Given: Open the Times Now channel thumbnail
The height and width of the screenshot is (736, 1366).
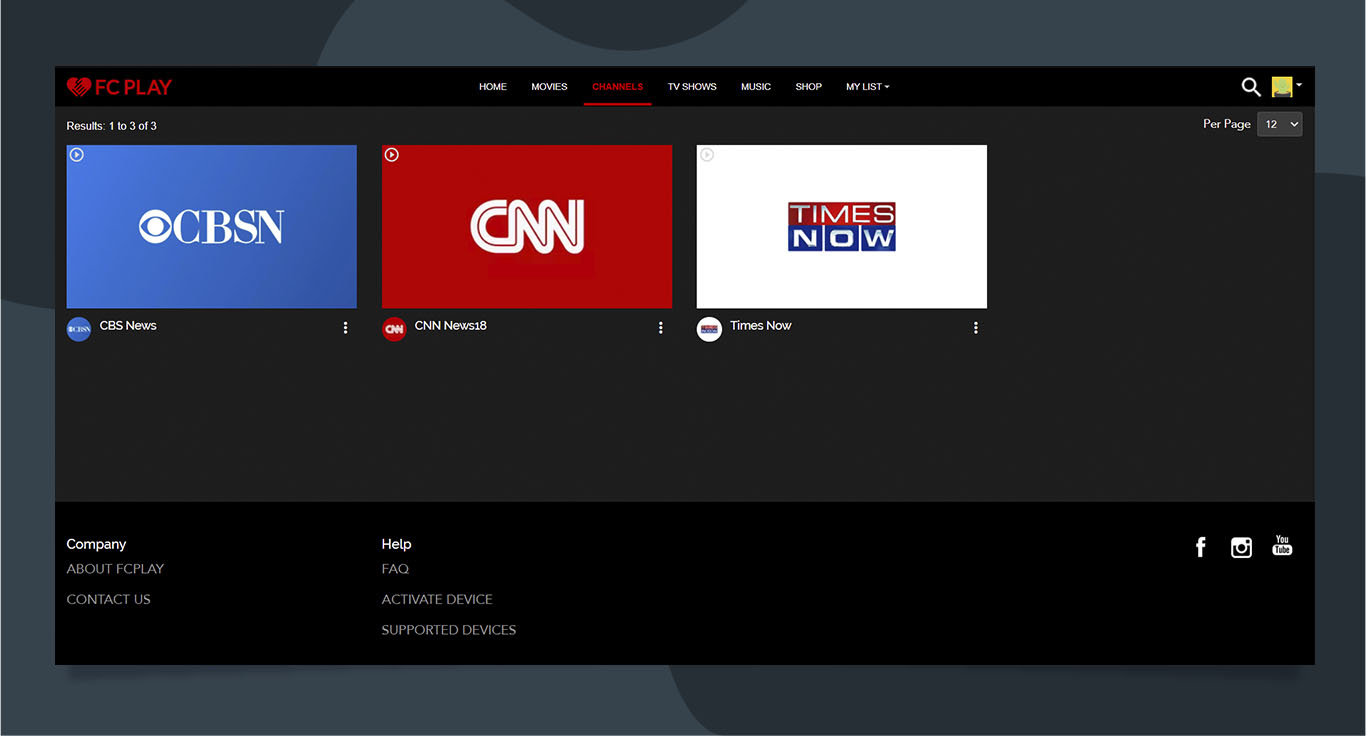Looking at the screenshot, I should 842,227.
